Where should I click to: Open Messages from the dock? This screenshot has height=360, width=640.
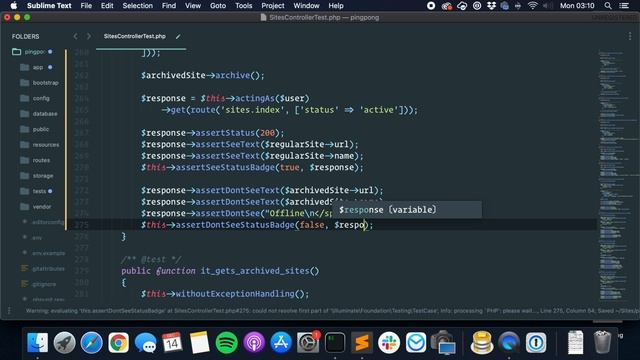pos(145,342)
